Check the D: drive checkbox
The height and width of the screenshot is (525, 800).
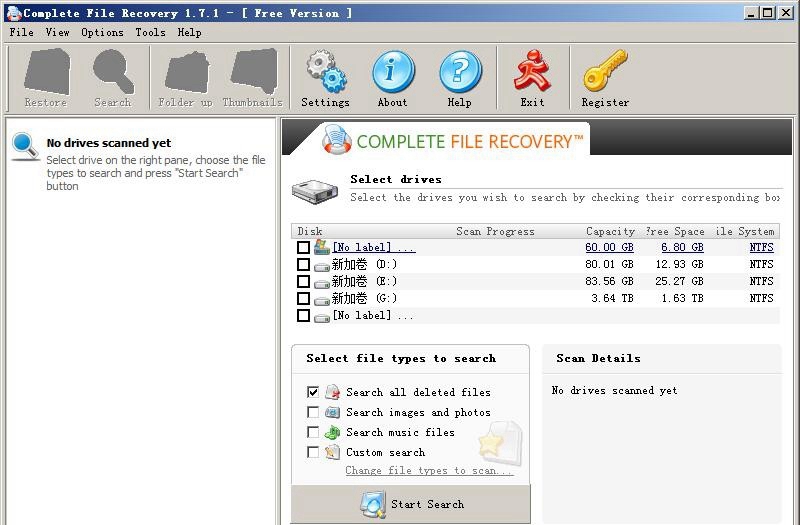tap(303, 264)
